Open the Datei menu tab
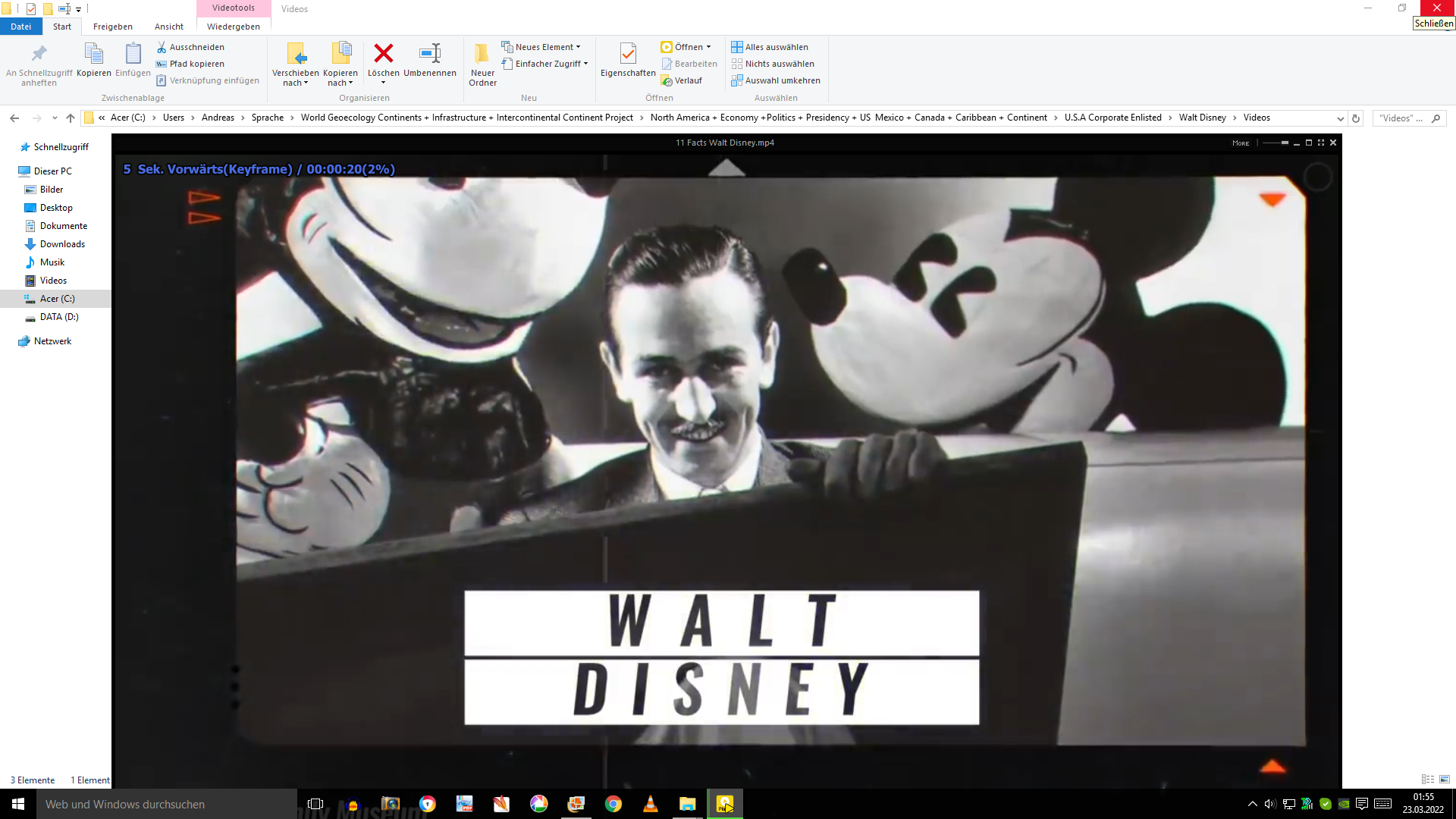Image resolution: width=1456 pixels, height=819 pixels. coord(21,27)
